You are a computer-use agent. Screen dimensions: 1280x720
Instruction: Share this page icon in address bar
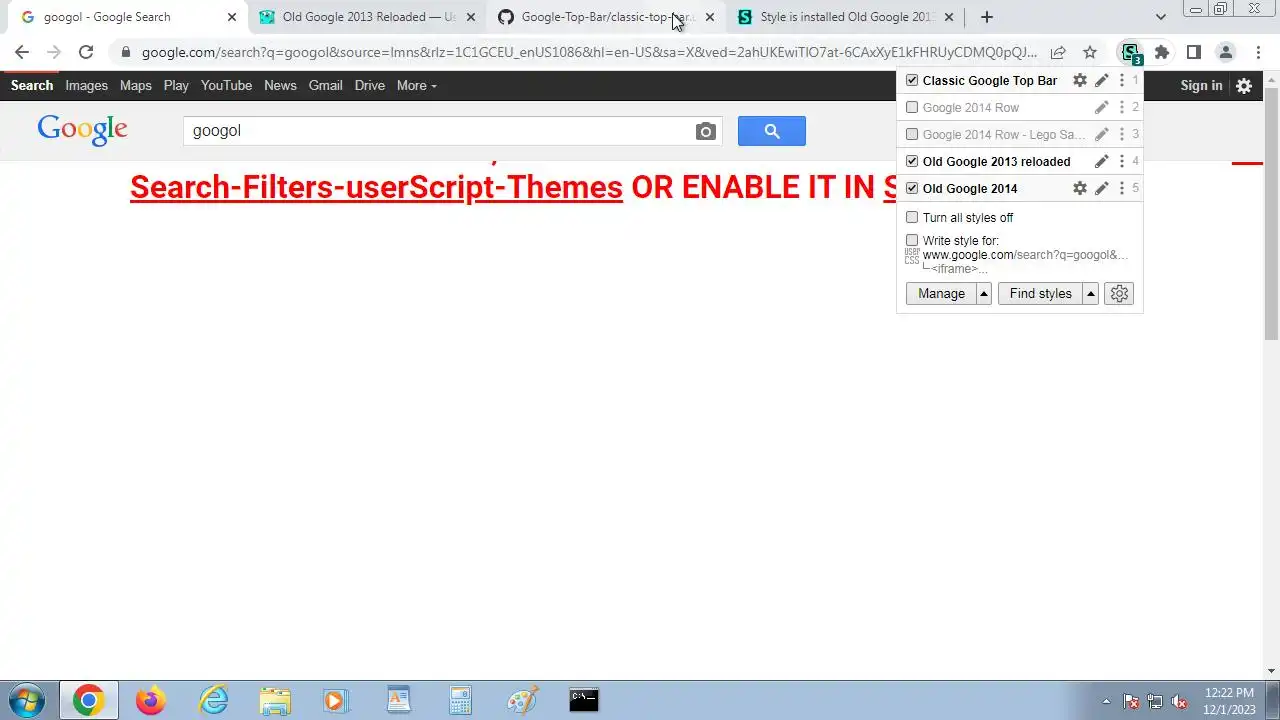(1058, 52)
